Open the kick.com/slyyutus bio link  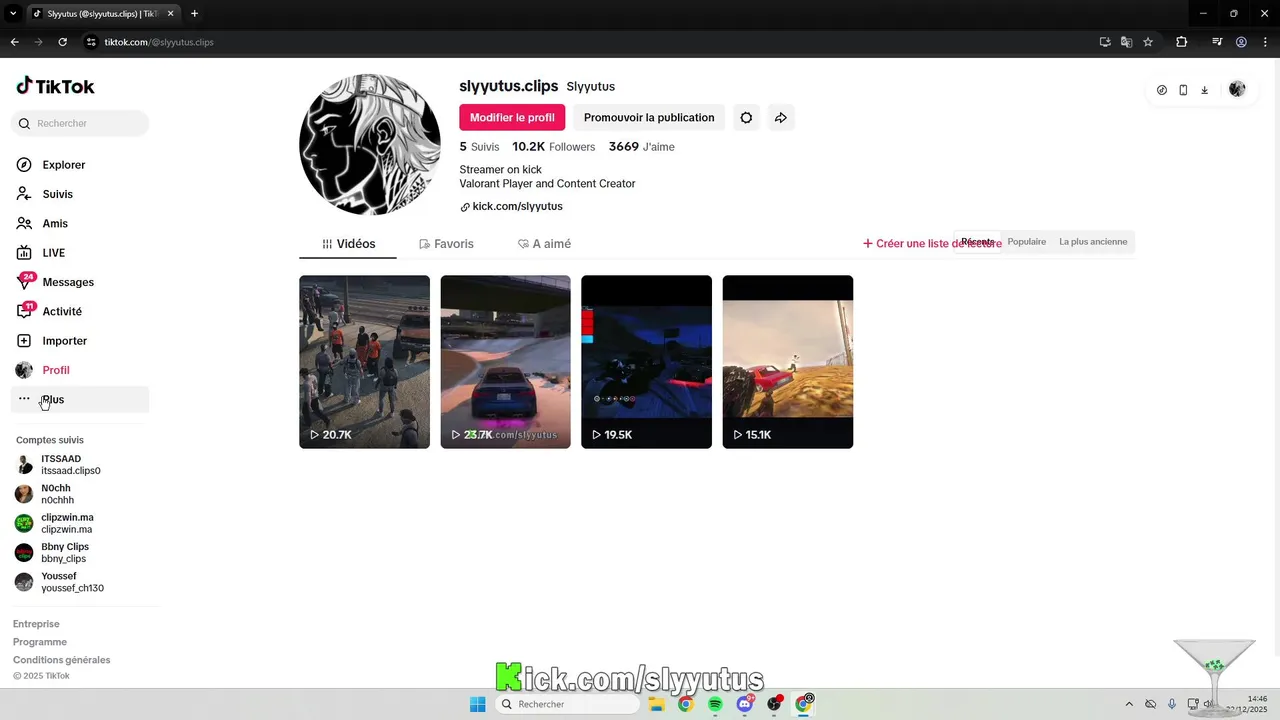[517, 207]
